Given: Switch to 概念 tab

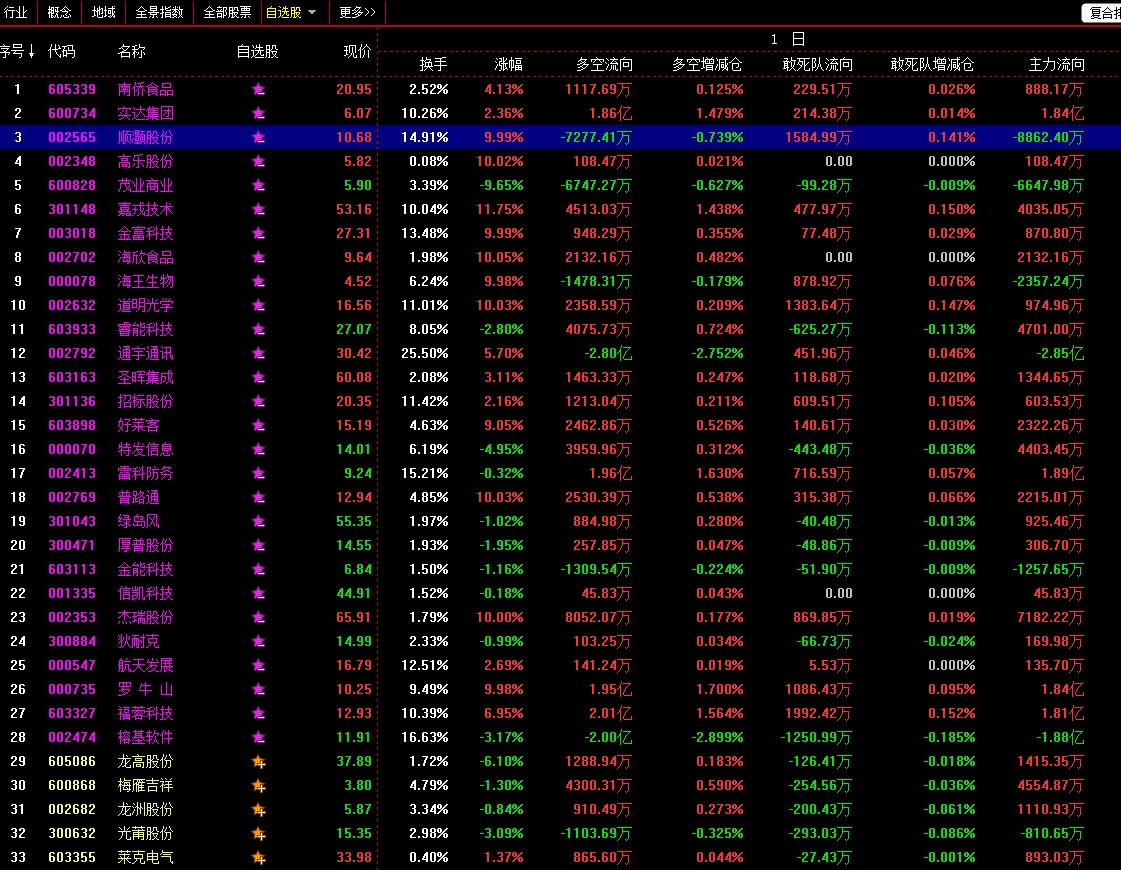Looking at the screenshot, I should (59, 12).
